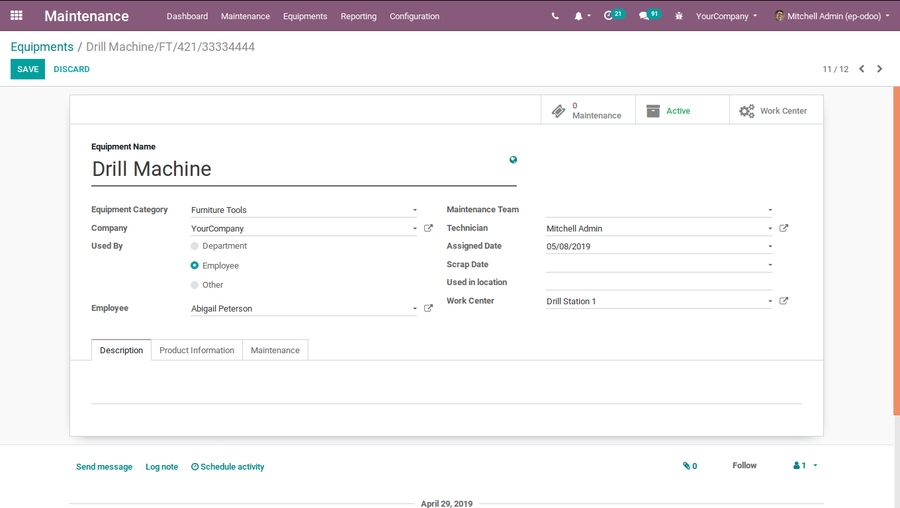Image resolution: width=900 pixels, height=508 pixels.
Task: Open Configuration menu item
Action: (x=414, y=16)
